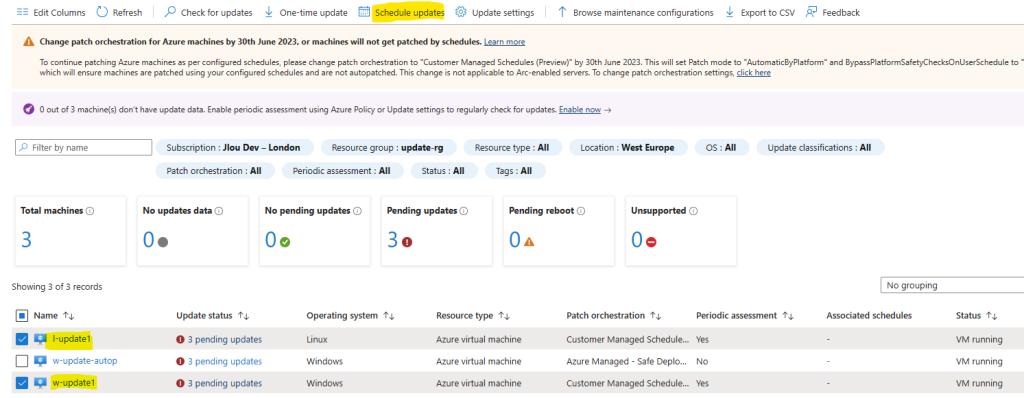
Task: Click the Check for updates magnifier icon
Action: point(170,12)
